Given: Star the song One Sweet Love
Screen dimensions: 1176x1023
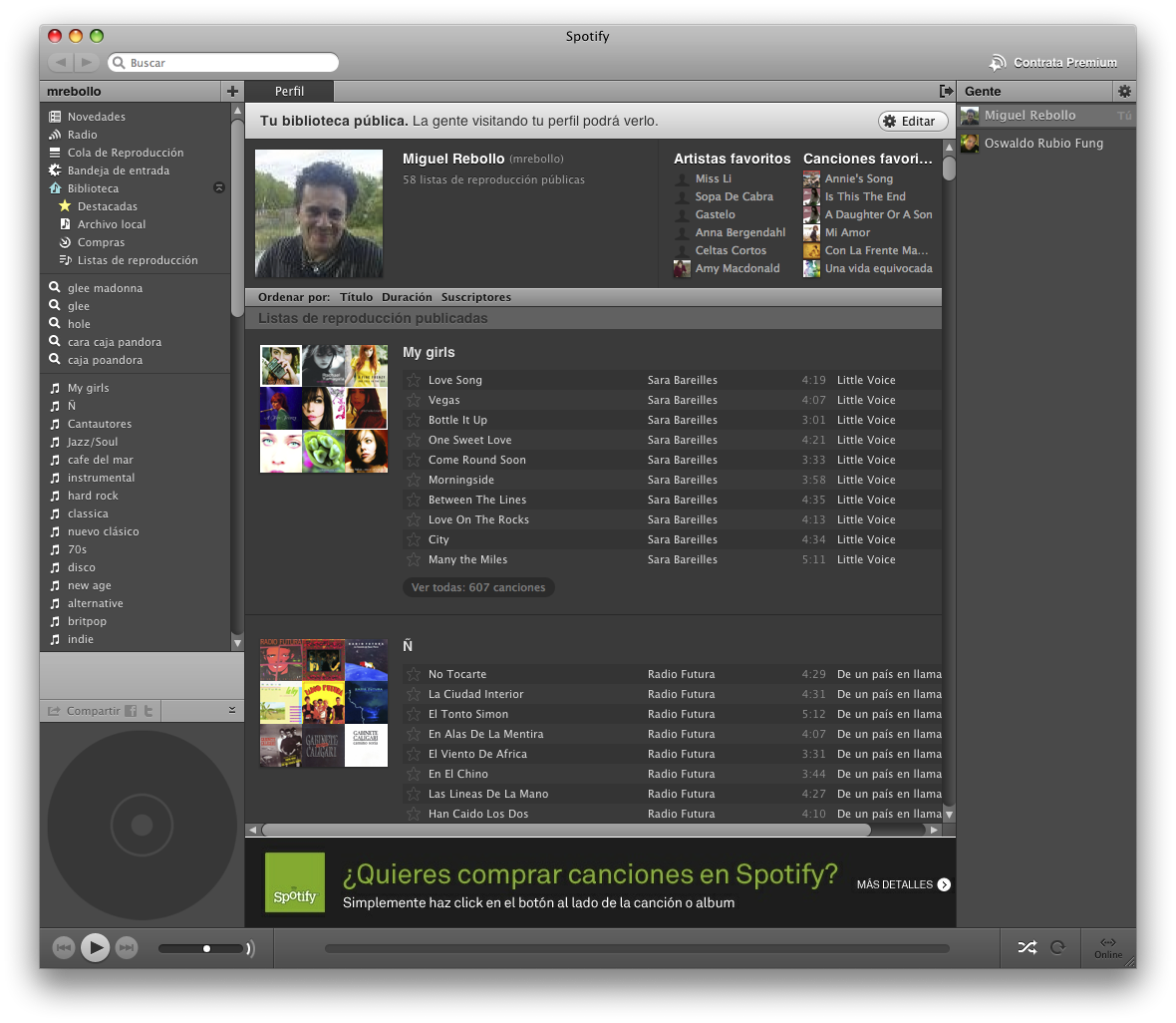Looking at the screenshot, I should point(414,440).
